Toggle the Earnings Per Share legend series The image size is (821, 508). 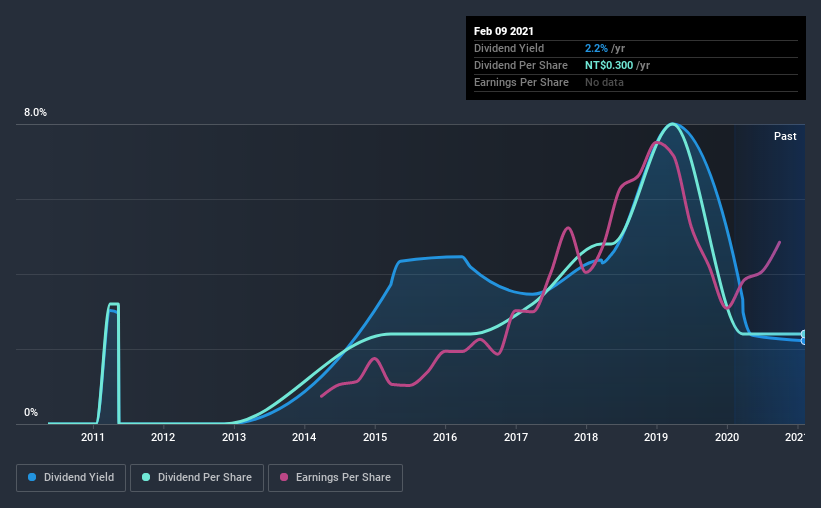(x=335, y=478)
